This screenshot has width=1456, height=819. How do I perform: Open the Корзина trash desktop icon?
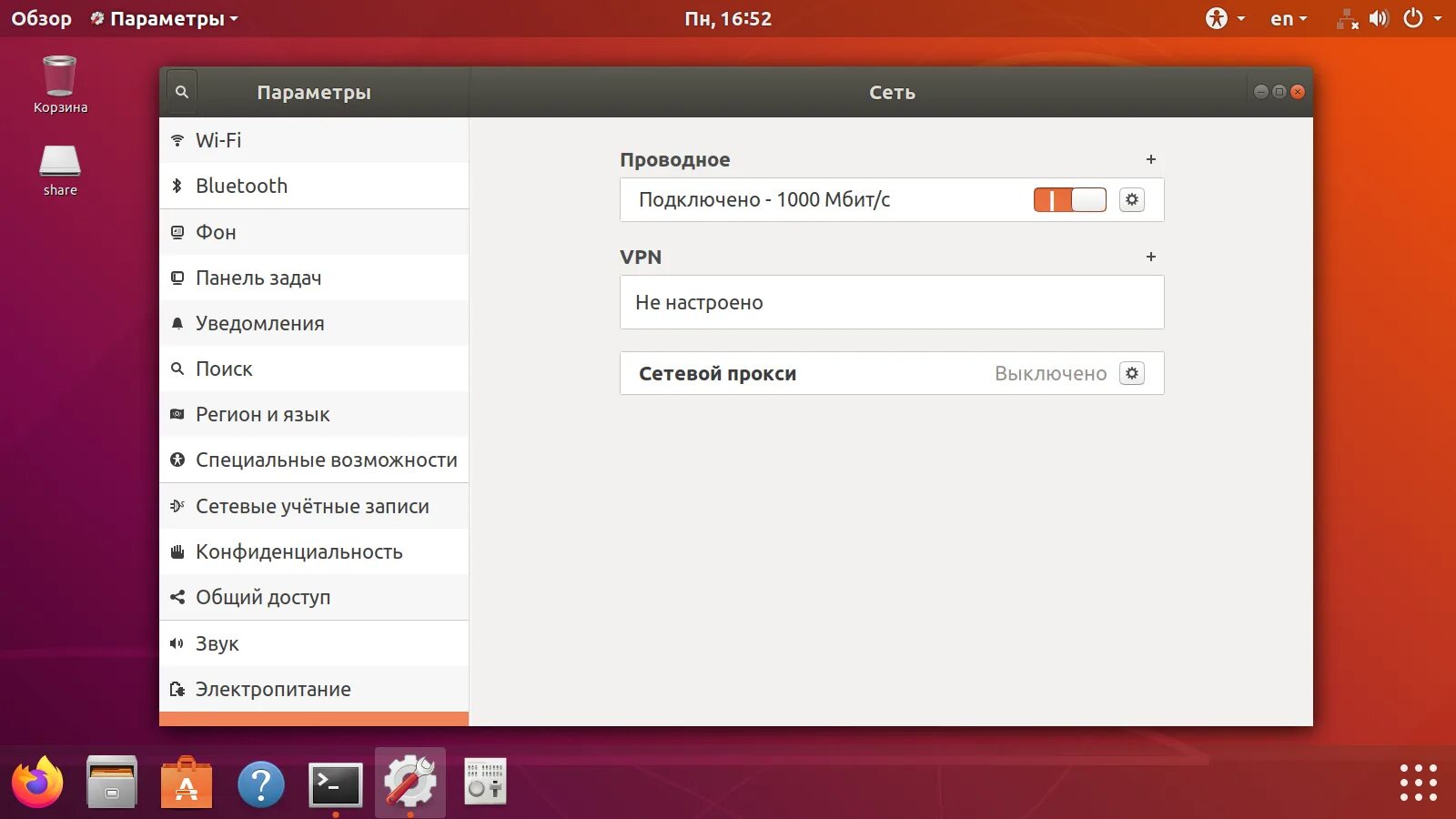(60, 85)
